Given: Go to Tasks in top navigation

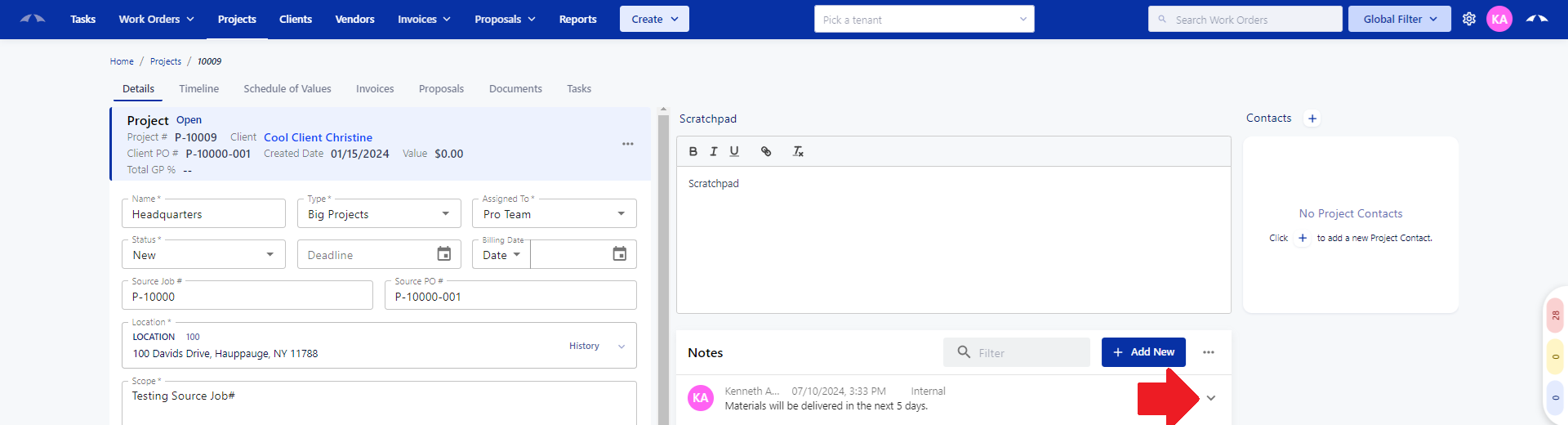Looking at the screenshot, I should point(82,19).
